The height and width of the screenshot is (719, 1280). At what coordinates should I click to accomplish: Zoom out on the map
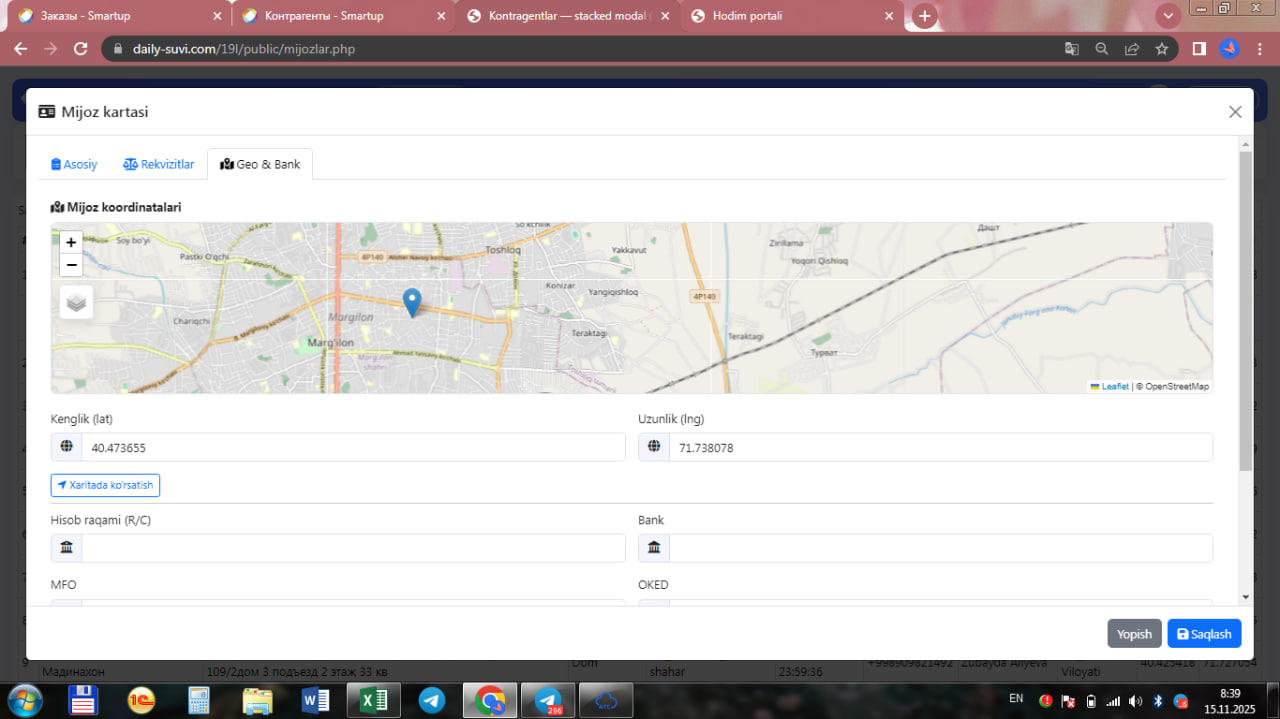click(x=71, y=265)
